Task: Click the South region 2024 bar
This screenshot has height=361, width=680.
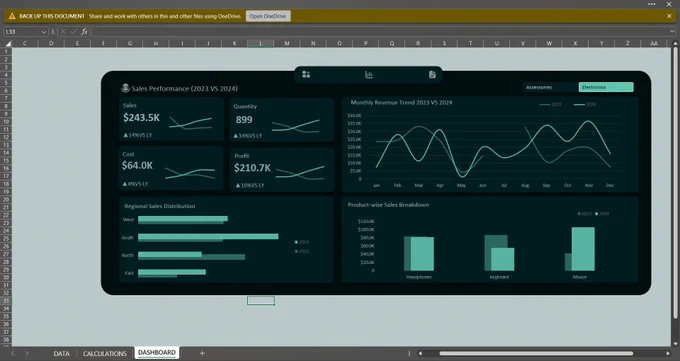Action: tap(208, 236)
